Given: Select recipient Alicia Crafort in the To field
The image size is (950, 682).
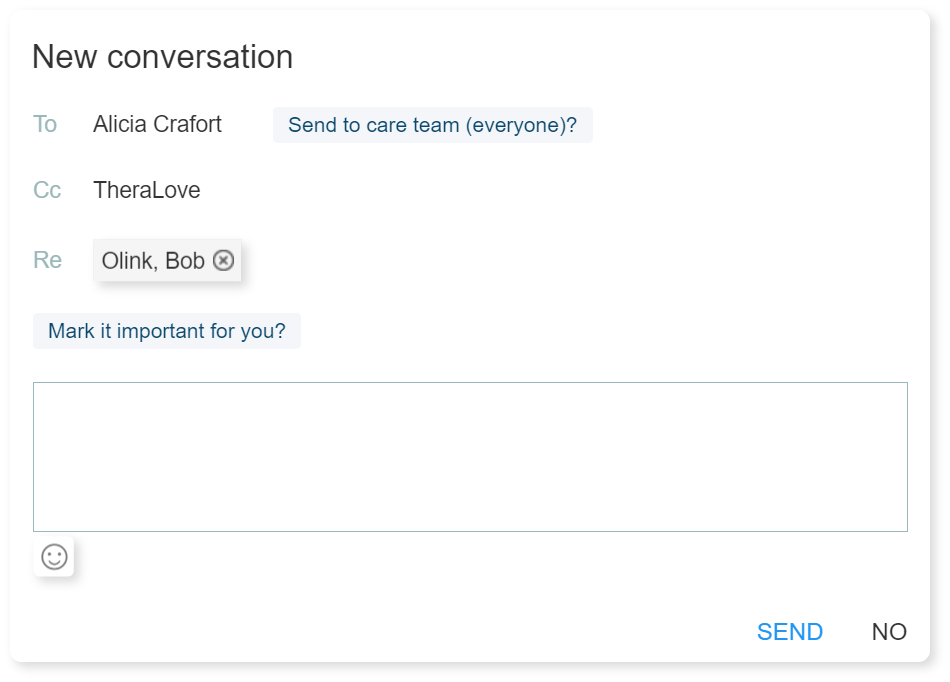Looking at the screenshot, I should 156,124.
